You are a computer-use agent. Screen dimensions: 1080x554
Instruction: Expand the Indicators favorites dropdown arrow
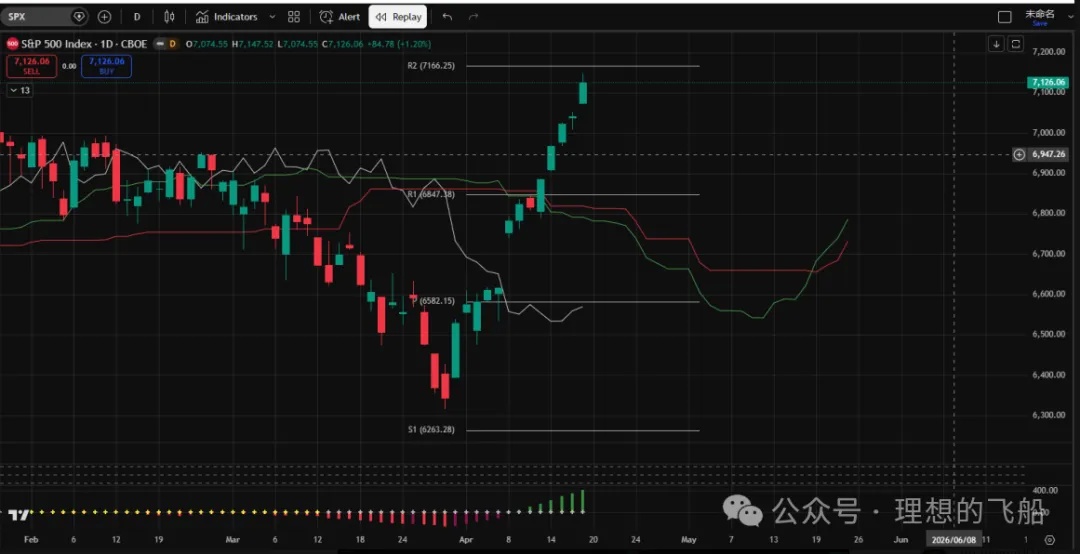(x=272, y=17)
